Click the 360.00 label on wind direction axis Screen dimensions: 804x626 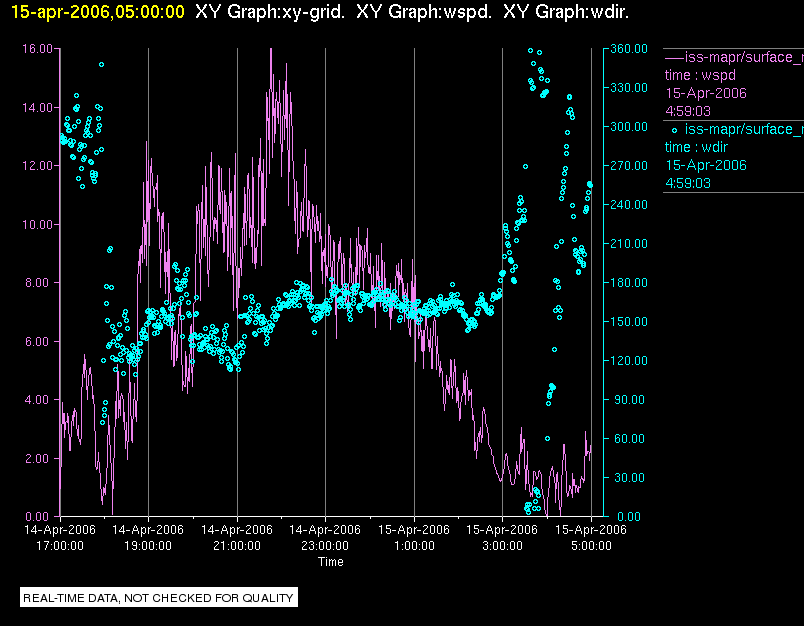click(629, 49)
